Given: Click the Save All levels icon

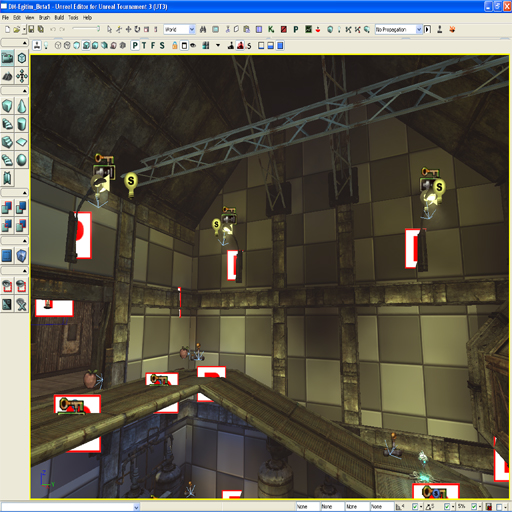Looking at the screenshot, I should tap(41, 30).
